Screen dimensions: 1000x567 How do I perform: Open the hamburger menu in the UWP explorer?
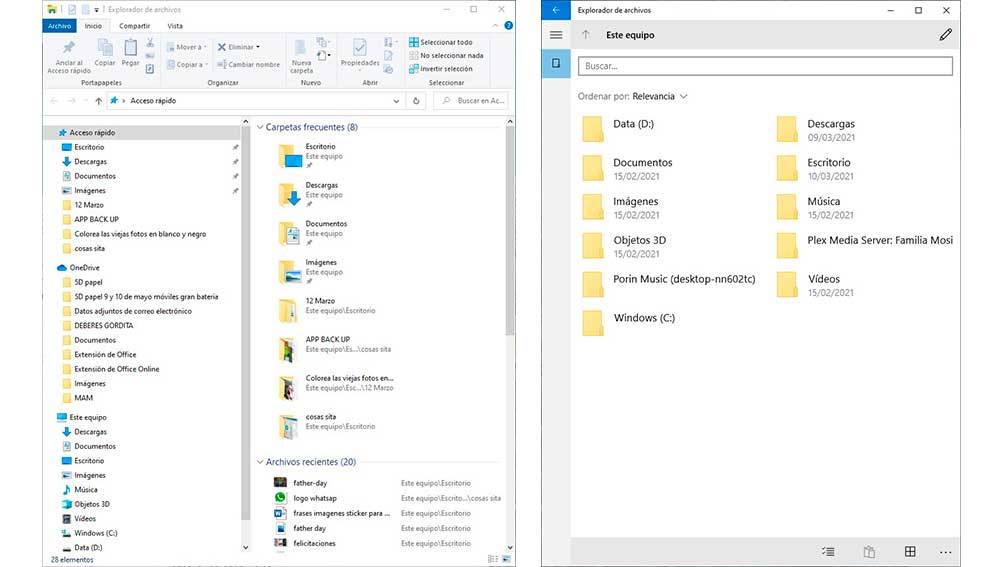pos(556,35)
